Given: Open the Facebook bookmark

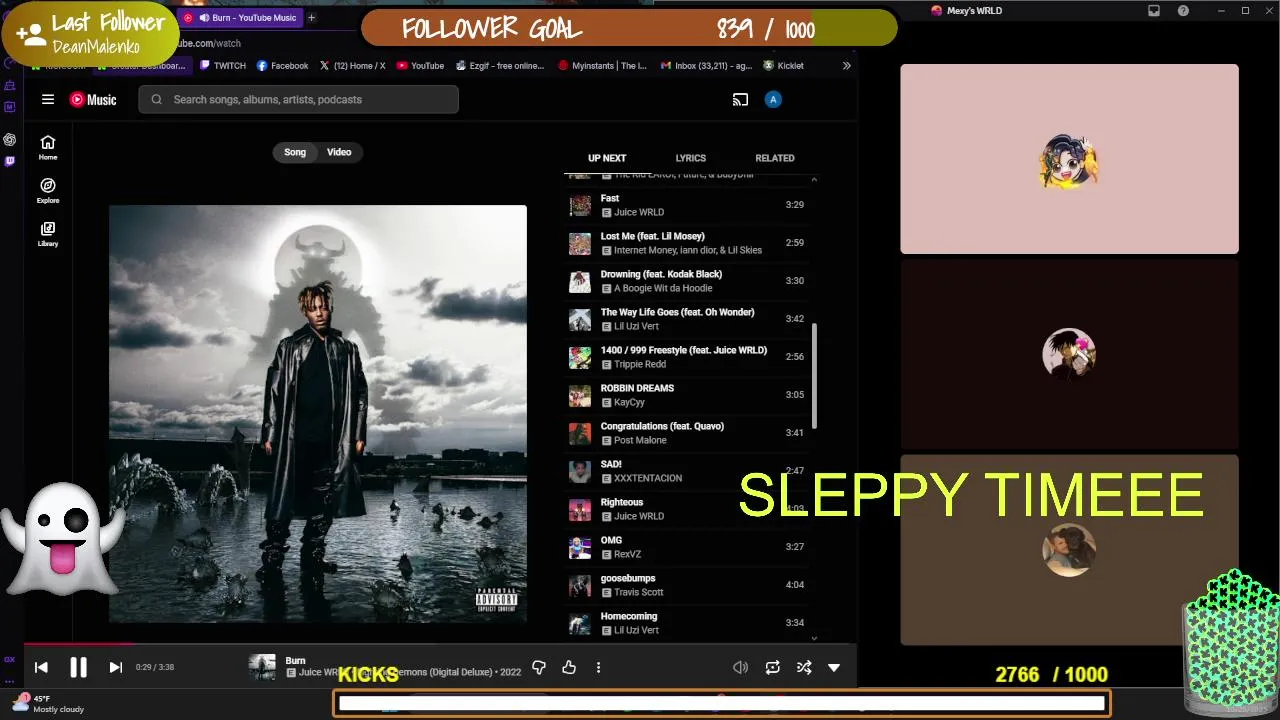Looking at the screenshot, I should (283, 66).
